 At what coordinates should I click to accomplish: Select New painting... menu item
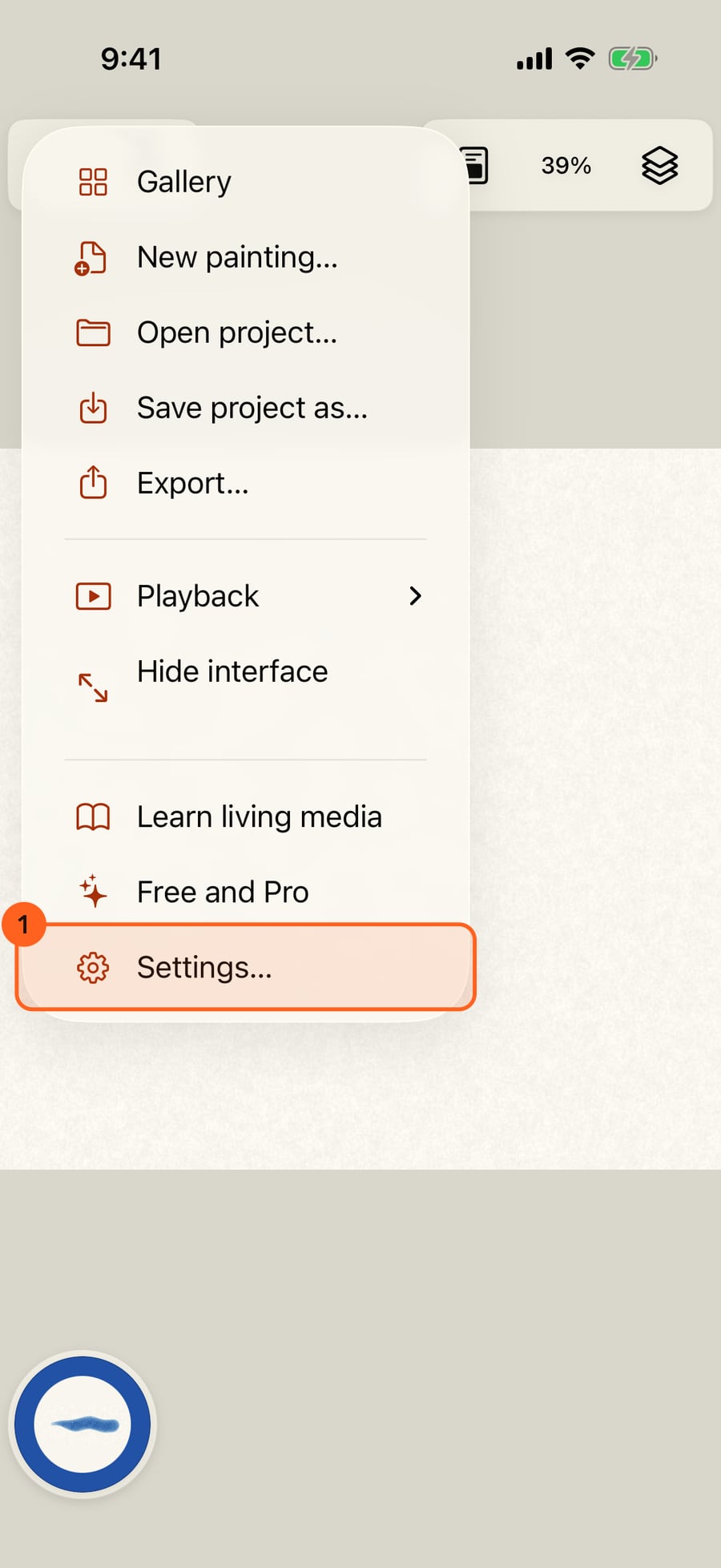tap(246, 257)
